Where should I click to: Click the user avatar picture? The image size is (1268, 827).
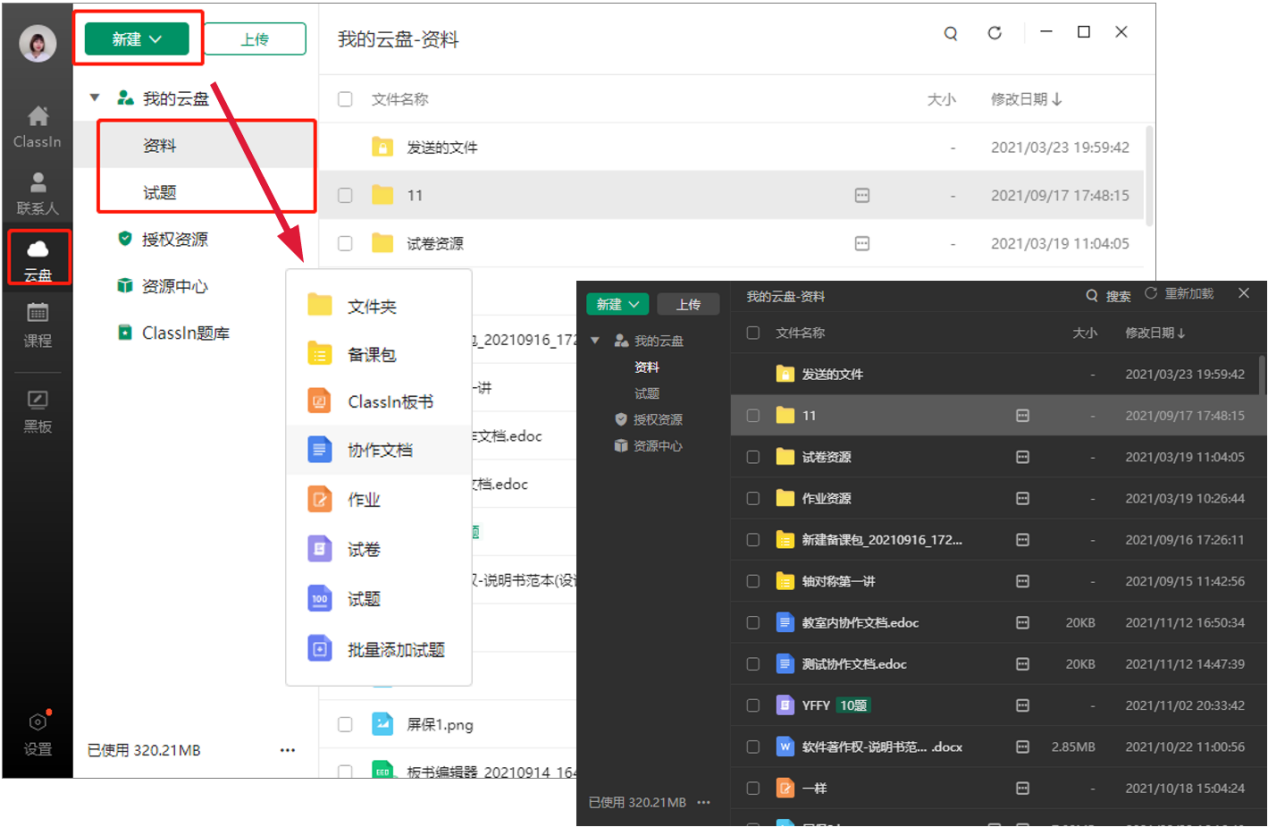(38, 43)
